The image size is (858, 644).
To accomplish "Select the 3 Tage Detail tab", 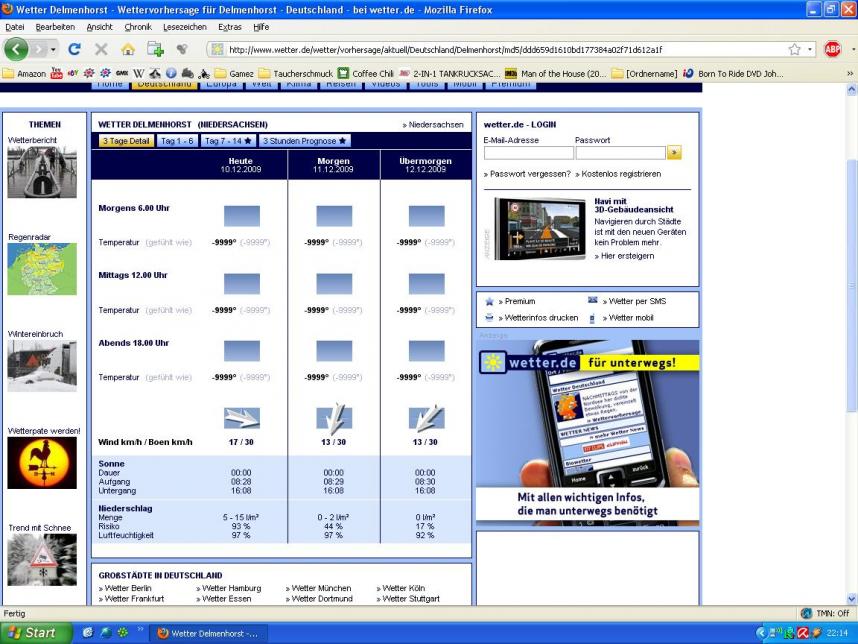I will (x=126, y=141).
